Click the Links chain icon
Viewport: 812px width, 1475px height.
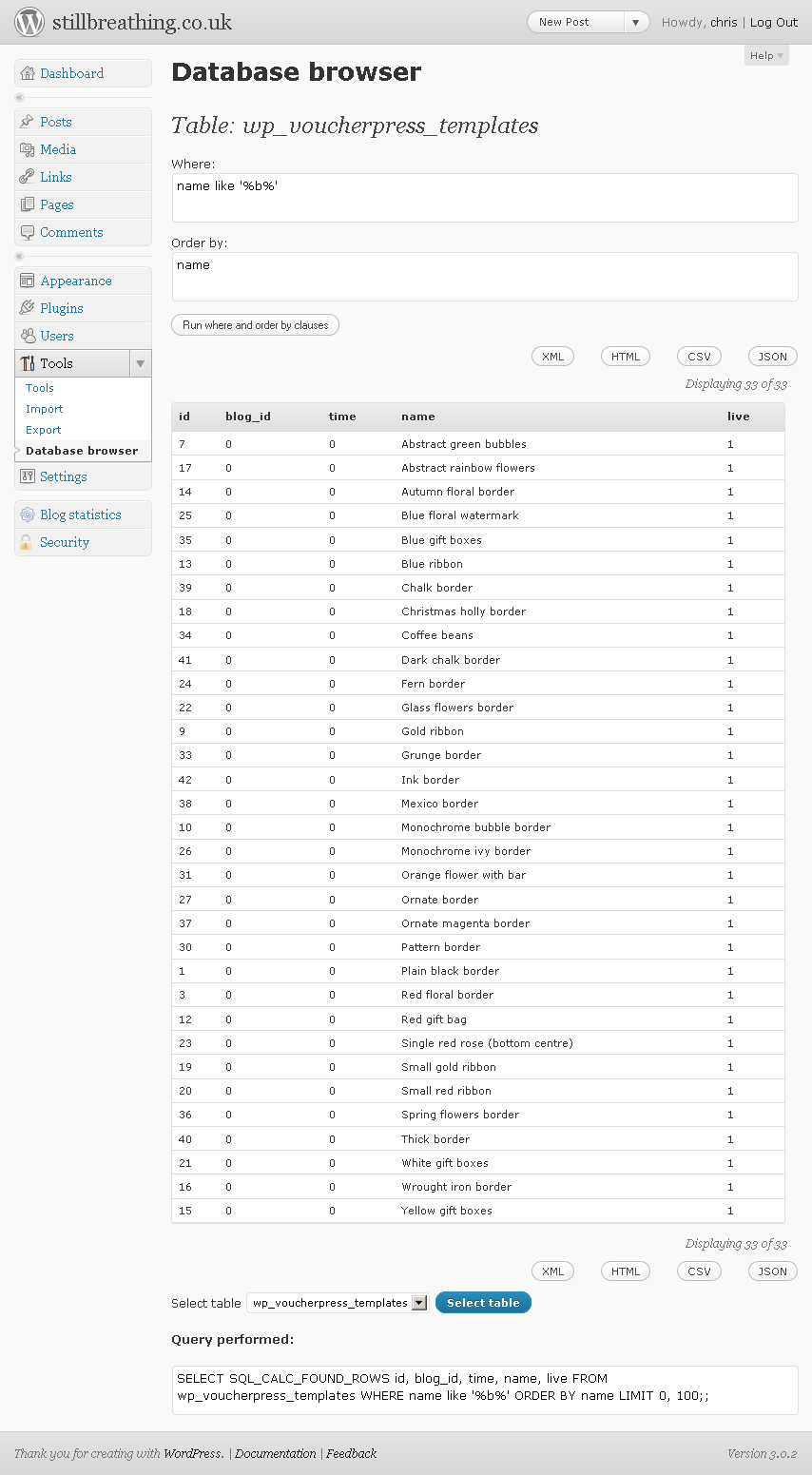point(28,177)
